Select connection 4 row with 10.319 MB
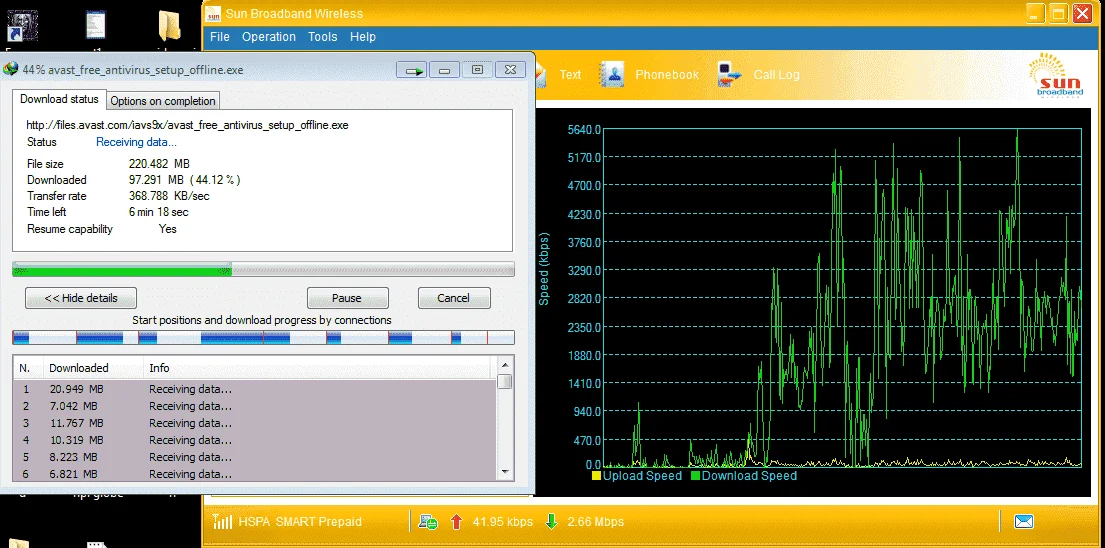Image resolution: width=1105 pixels, height=548 pixels. point(255,440)
